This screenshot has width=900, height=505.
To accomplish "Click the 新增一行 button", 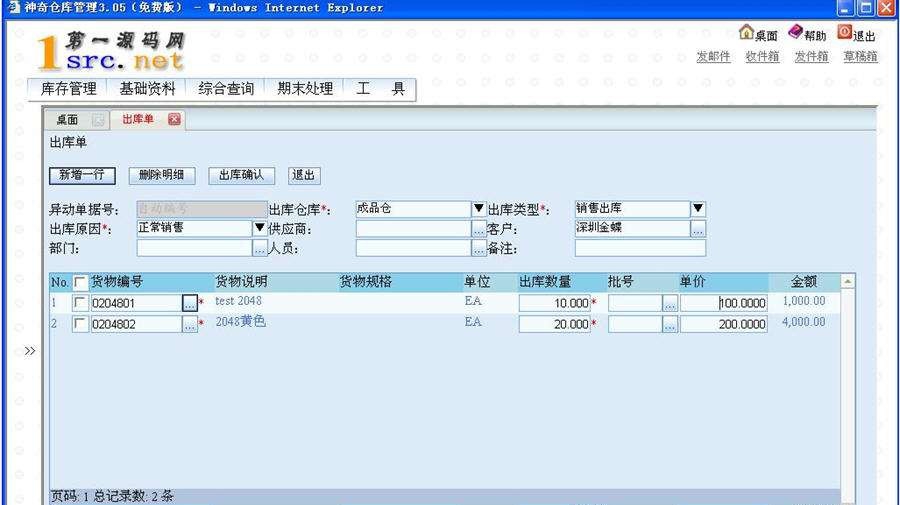I will coord(82,175).
